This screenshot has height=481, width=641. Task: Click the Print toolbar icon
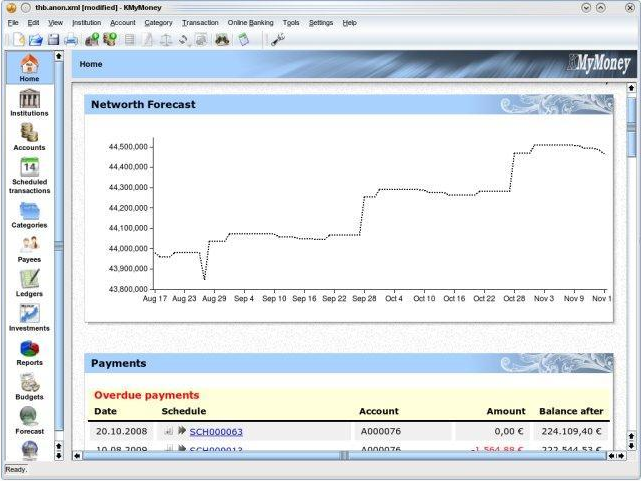tap(71, 40)
